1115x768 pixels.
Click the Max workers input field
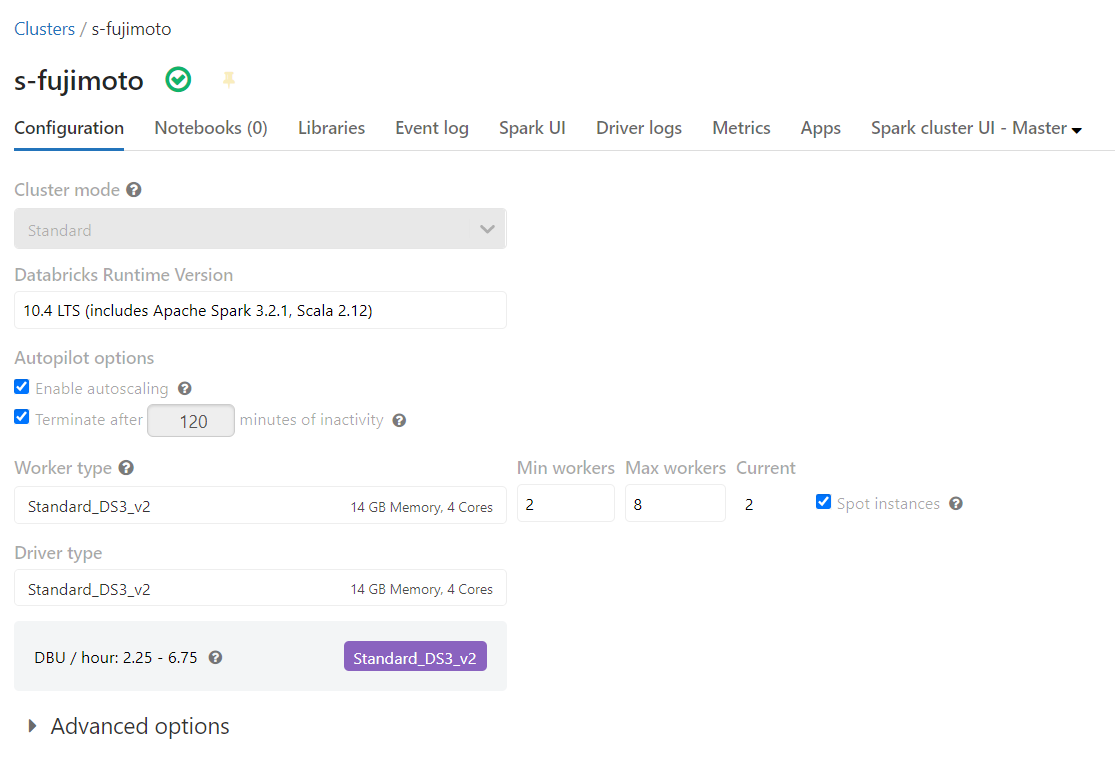pyautogui.click(x=675, y=503)
